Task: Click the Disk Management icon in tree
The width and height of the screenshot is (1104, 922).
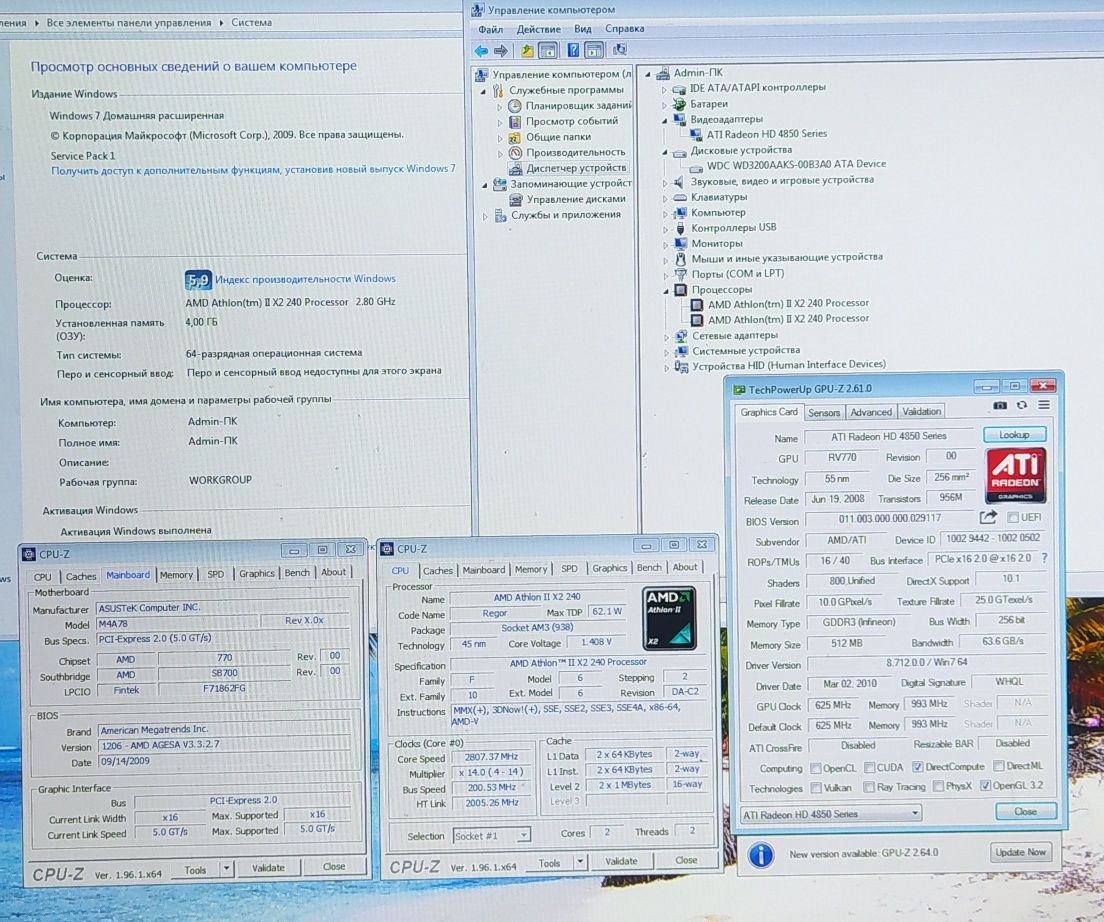Action: (516, 199)
